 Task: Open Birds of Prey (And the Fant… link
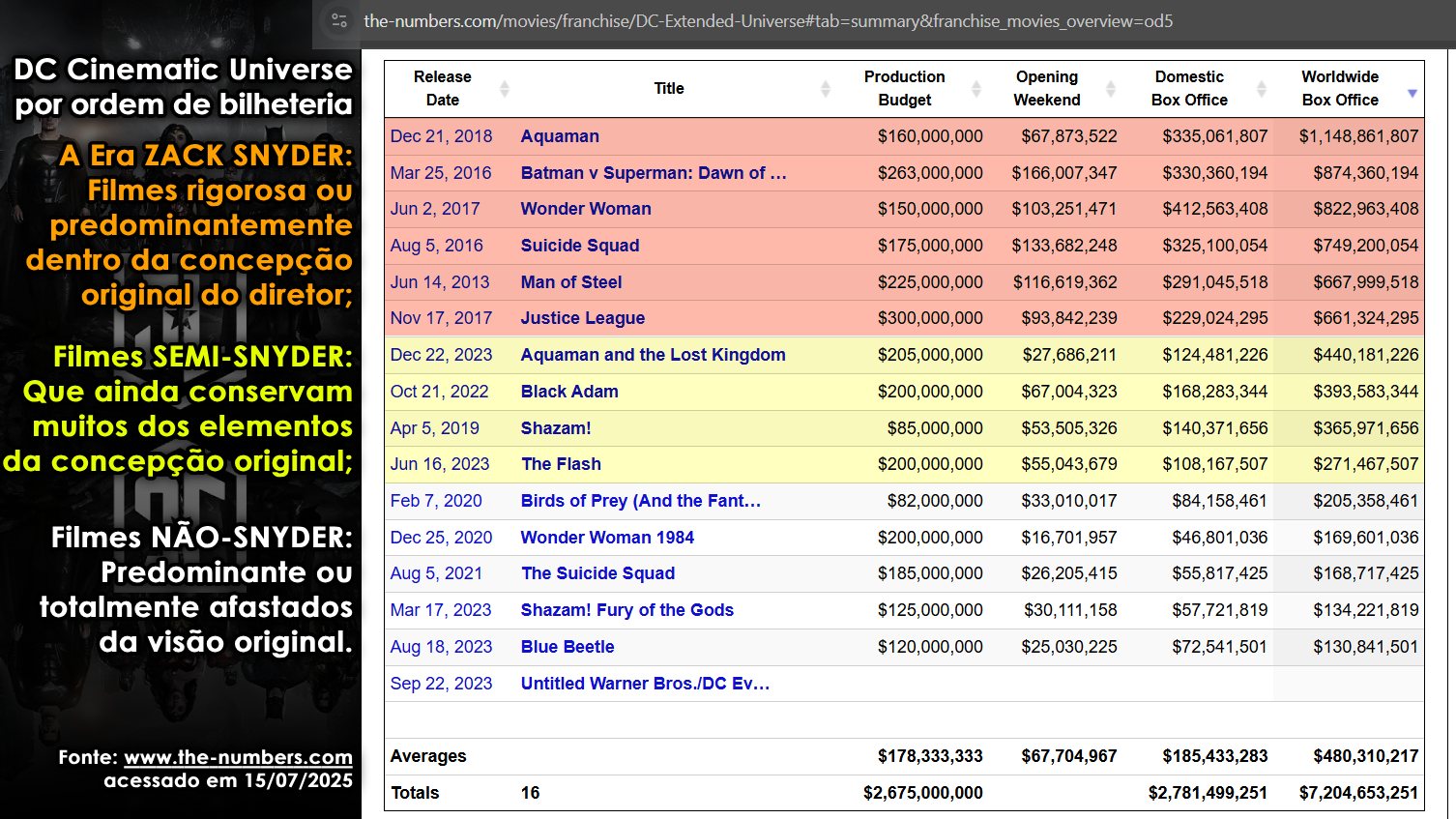coord(641,501)
